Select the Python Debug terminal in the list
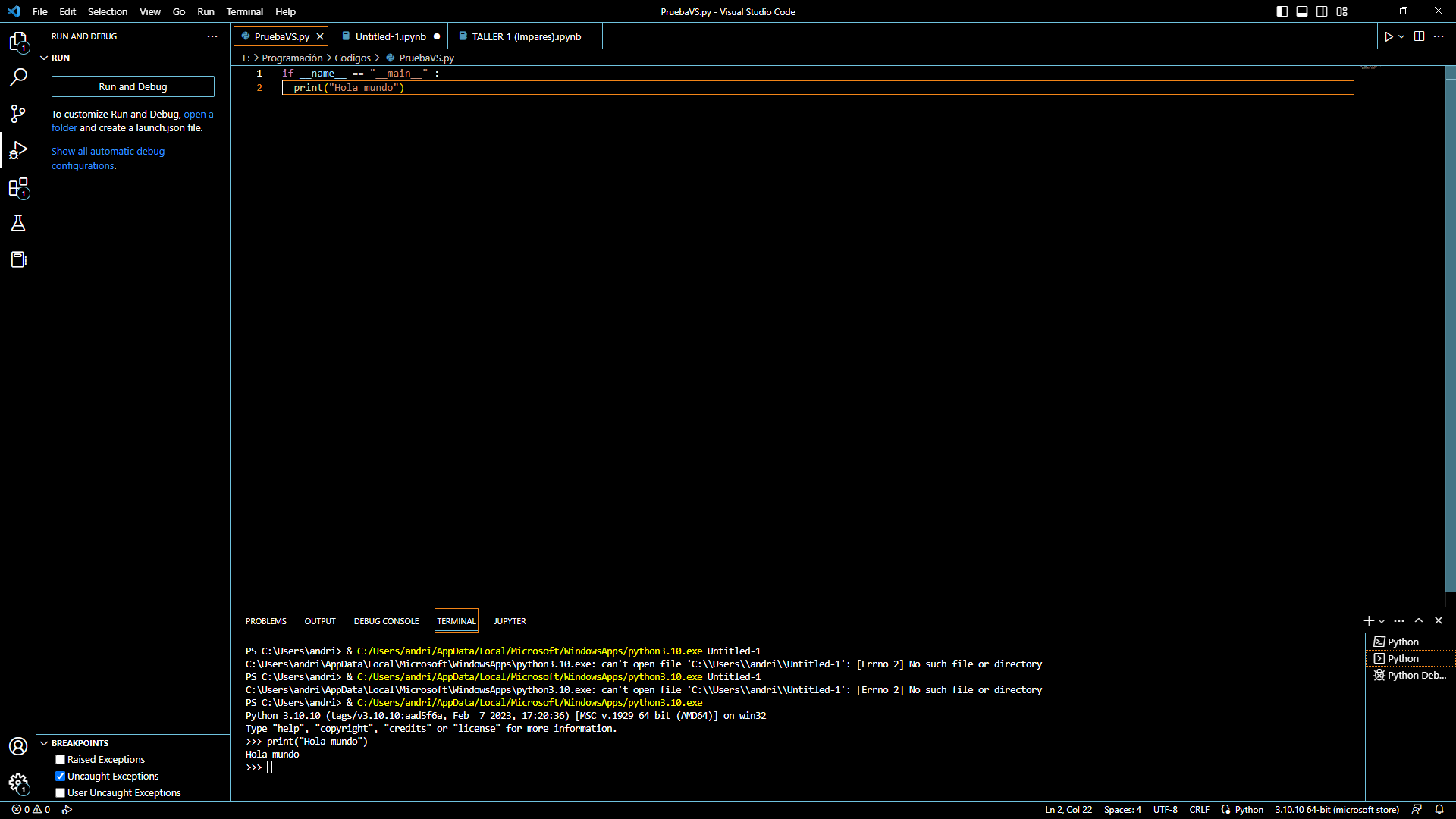 (x=1415, y=675)
